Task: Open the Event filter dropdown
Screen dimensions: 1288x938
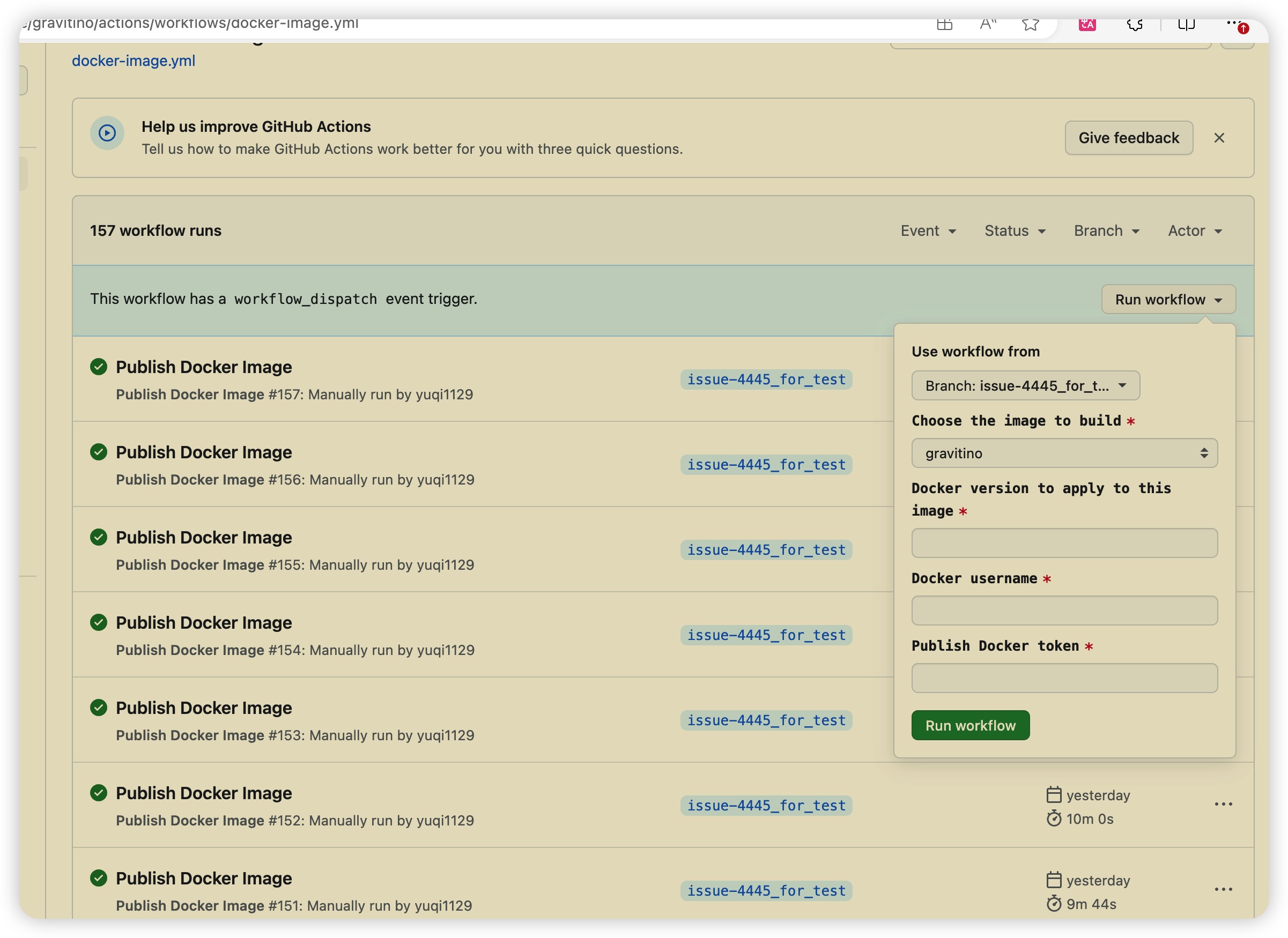Action: [928, 230]
